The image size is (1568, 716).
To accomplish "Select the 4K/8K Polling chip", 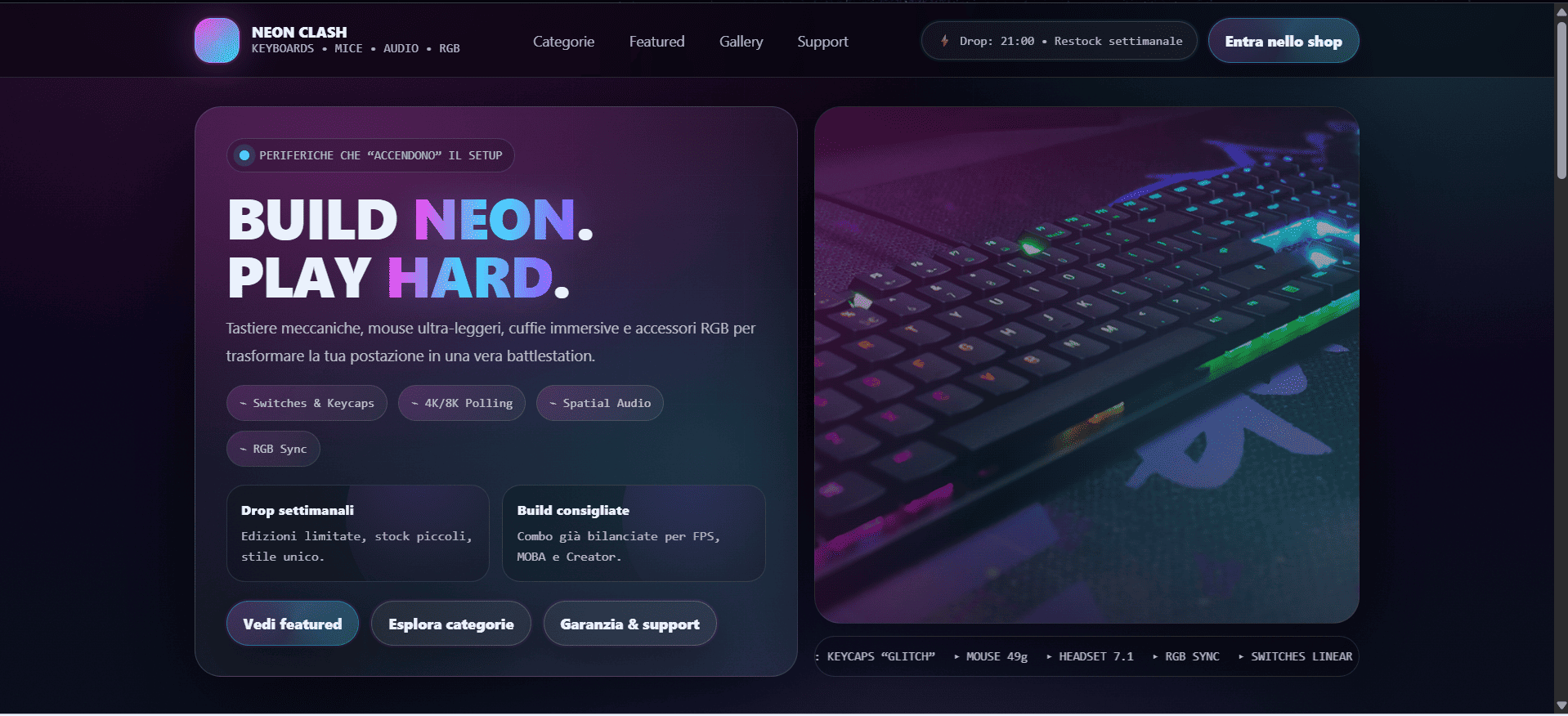I will pos(462,403).
